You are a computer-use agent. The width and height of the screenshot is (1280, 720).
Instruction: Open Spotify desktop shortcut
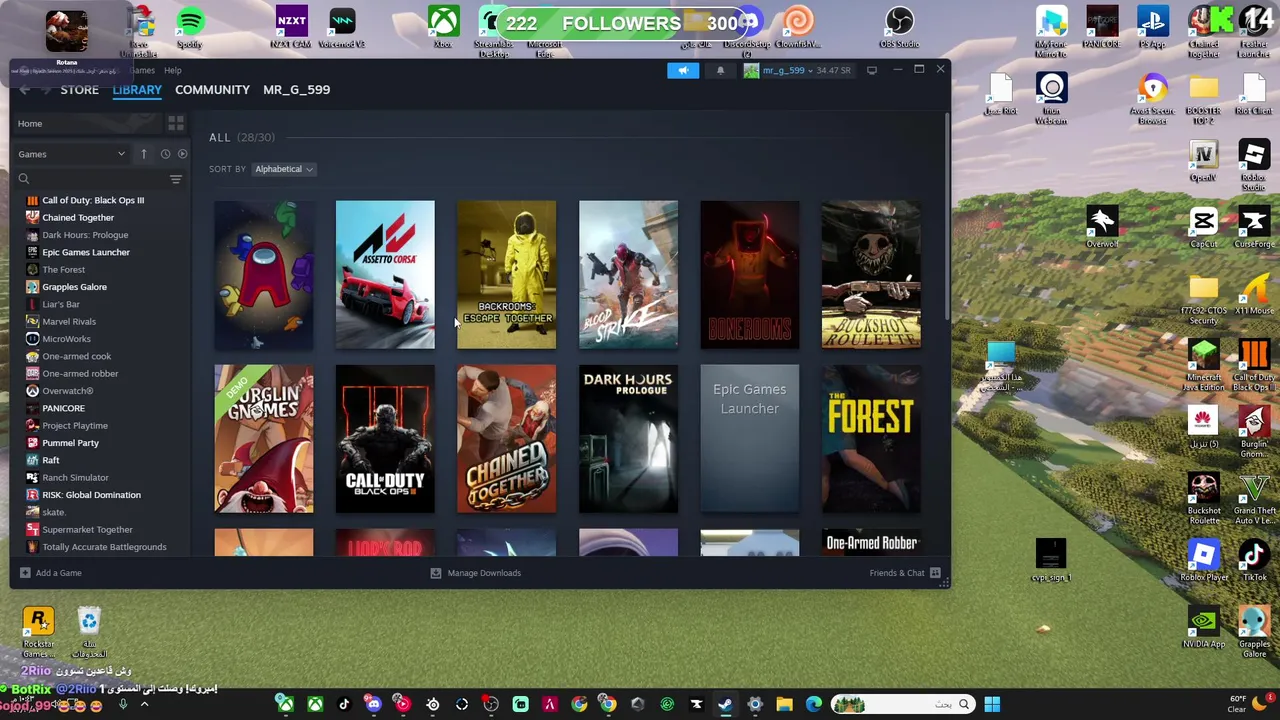[x=190, y=27]
